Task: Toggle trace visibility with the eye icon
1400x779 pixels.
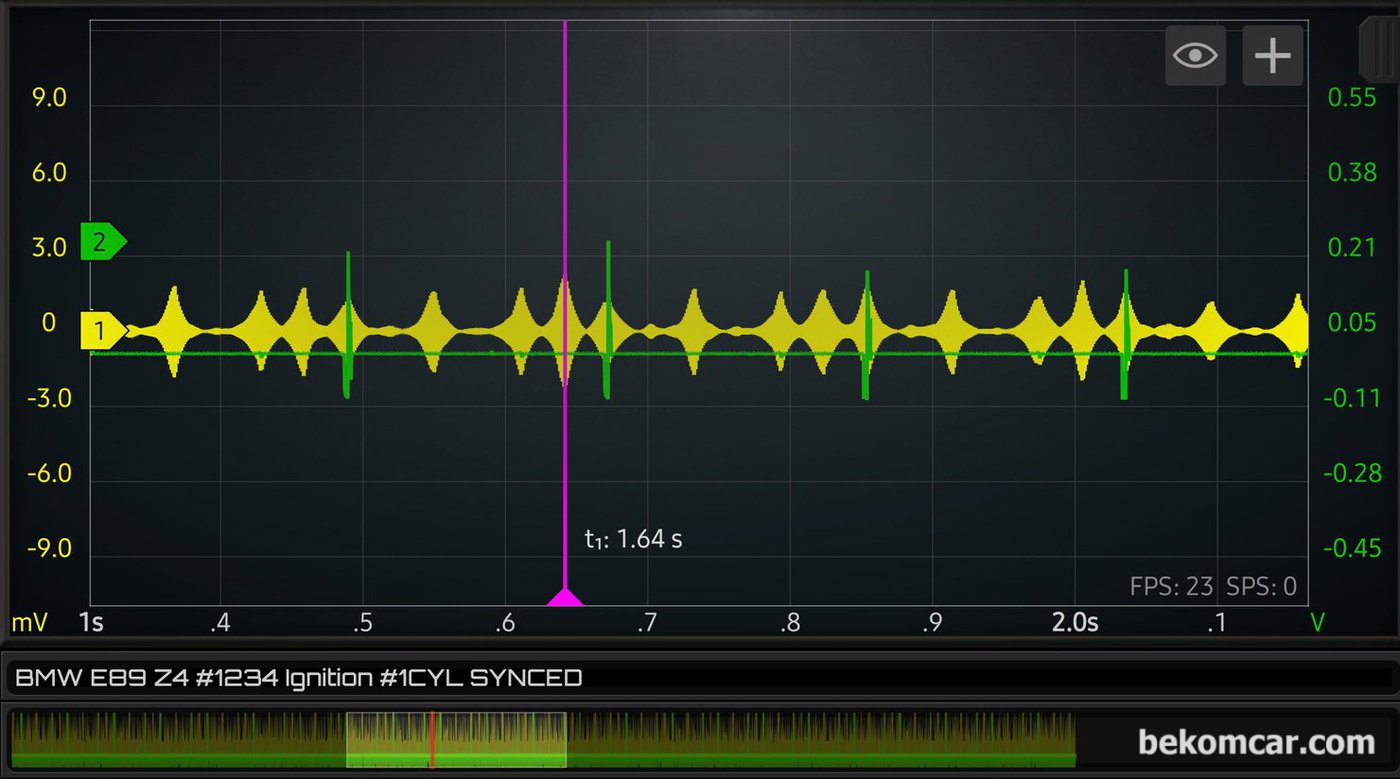Action: coord(1195,55)
